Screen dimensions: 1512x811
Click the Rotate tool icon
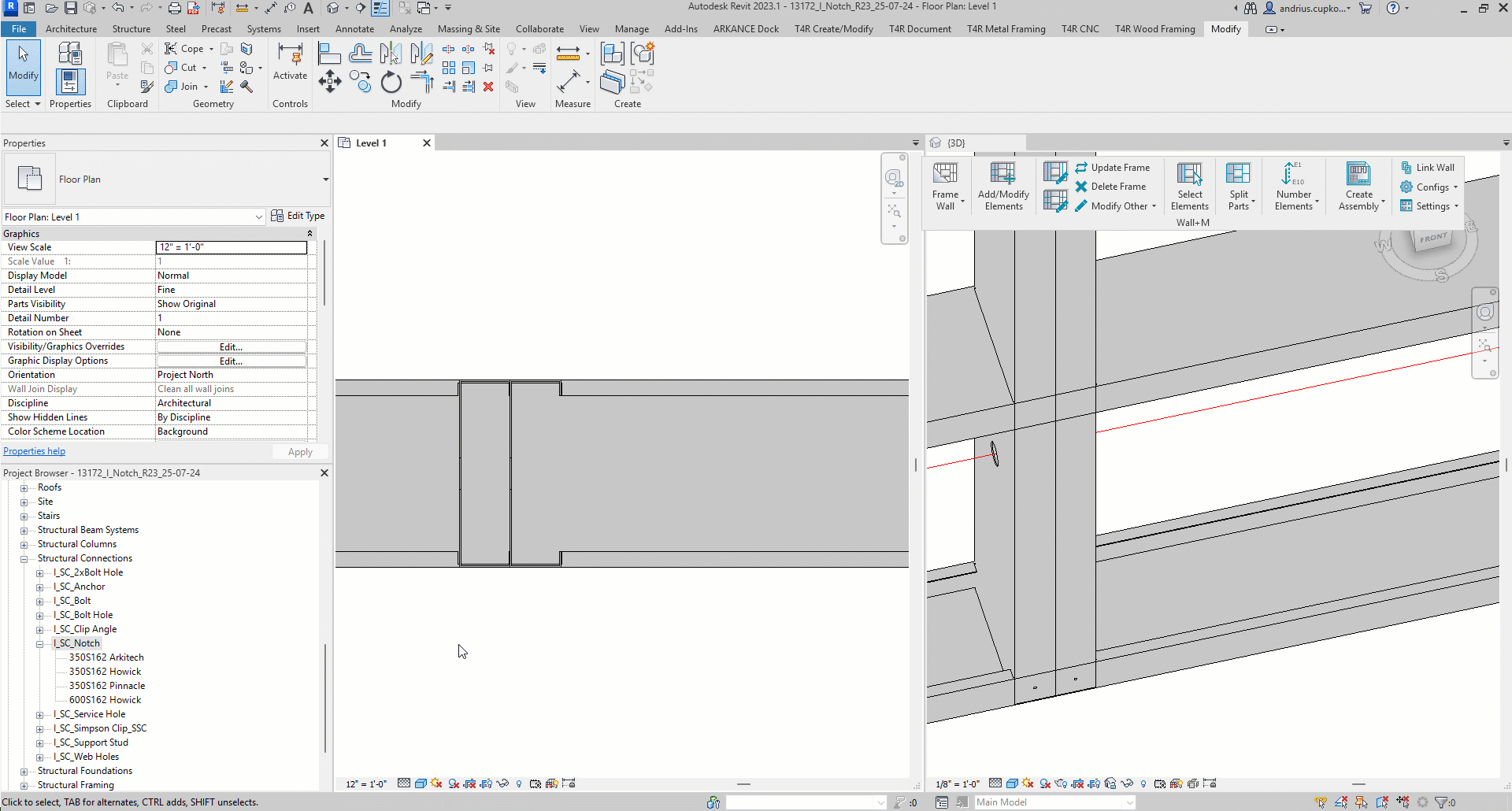tap(391, 82)
